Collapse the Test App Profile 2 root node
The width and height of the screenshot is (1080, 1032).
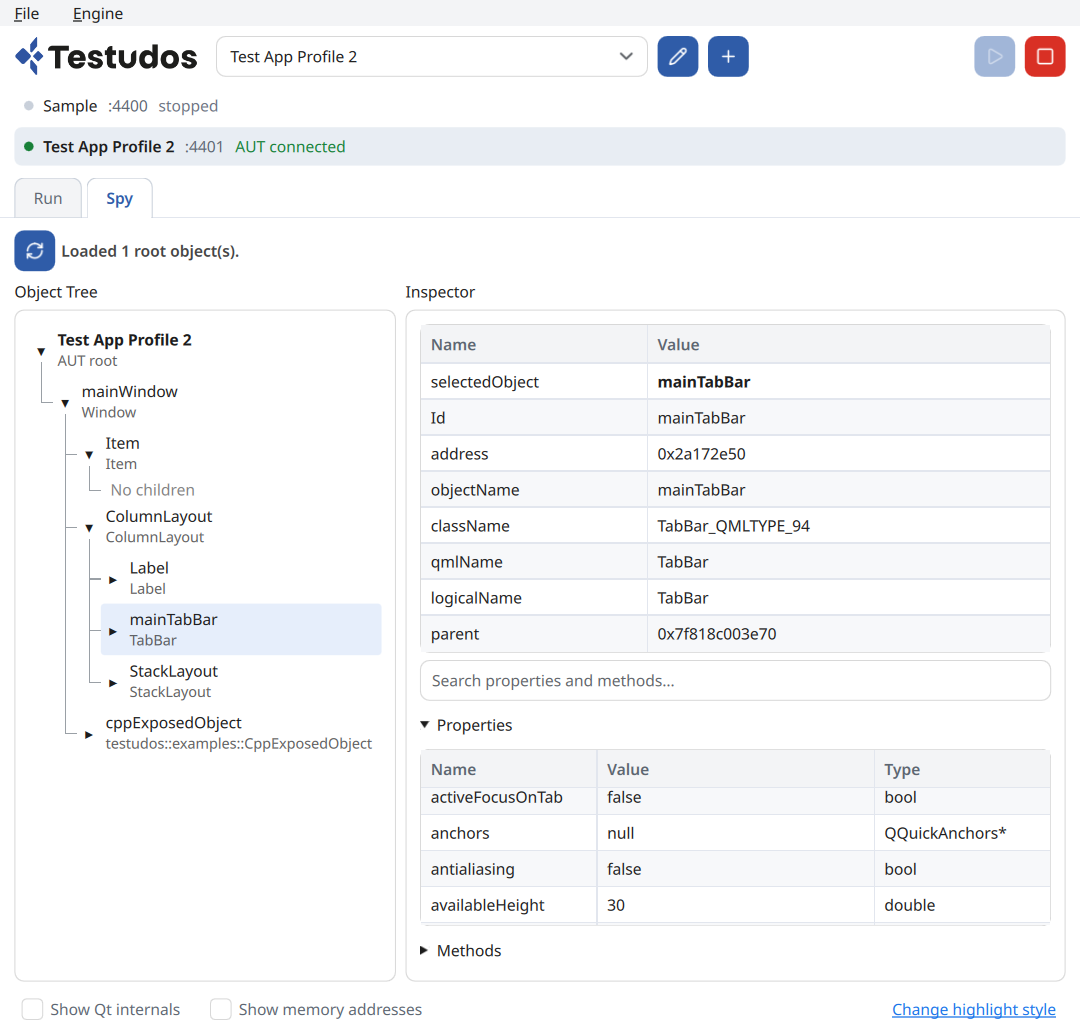coord(41,351)
